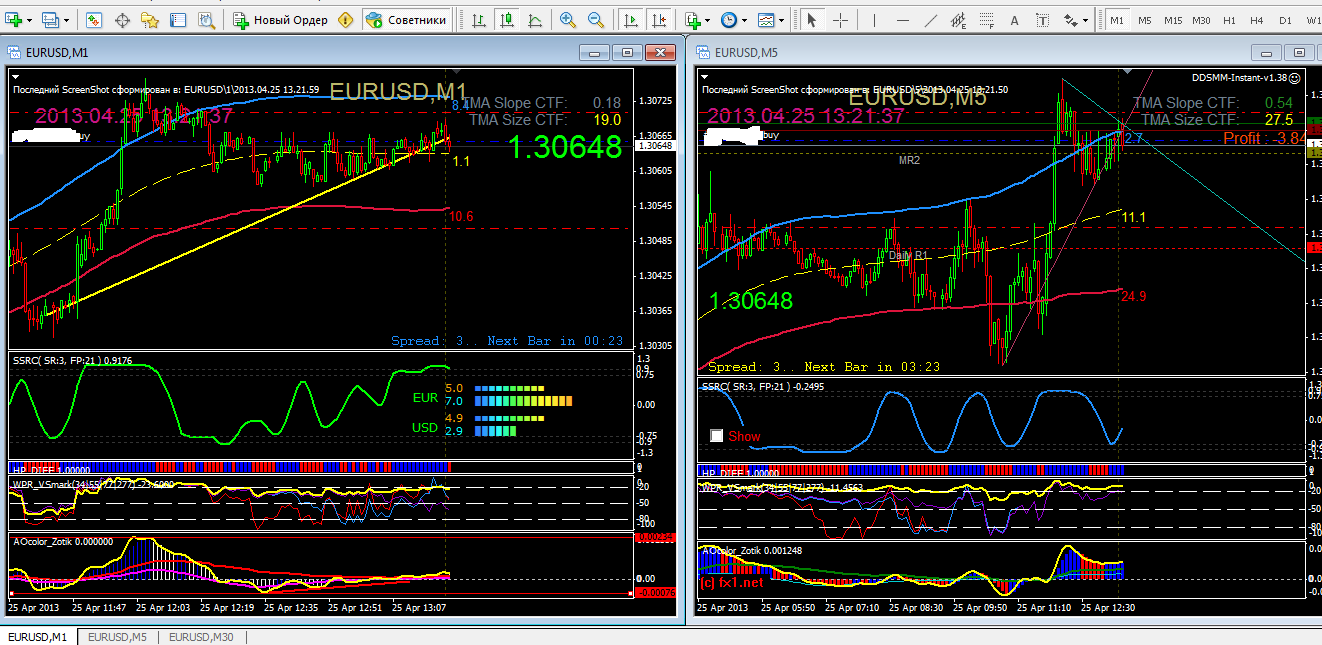Open the EURUSD,M30 bottom chart tab
This screenshot has height=645, width=1322.
202,637
